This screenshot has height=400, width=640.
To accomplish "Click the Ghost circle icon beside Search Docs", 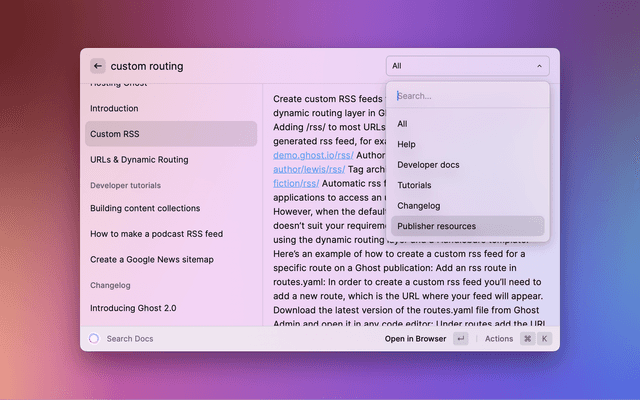I will coord(94,339).
